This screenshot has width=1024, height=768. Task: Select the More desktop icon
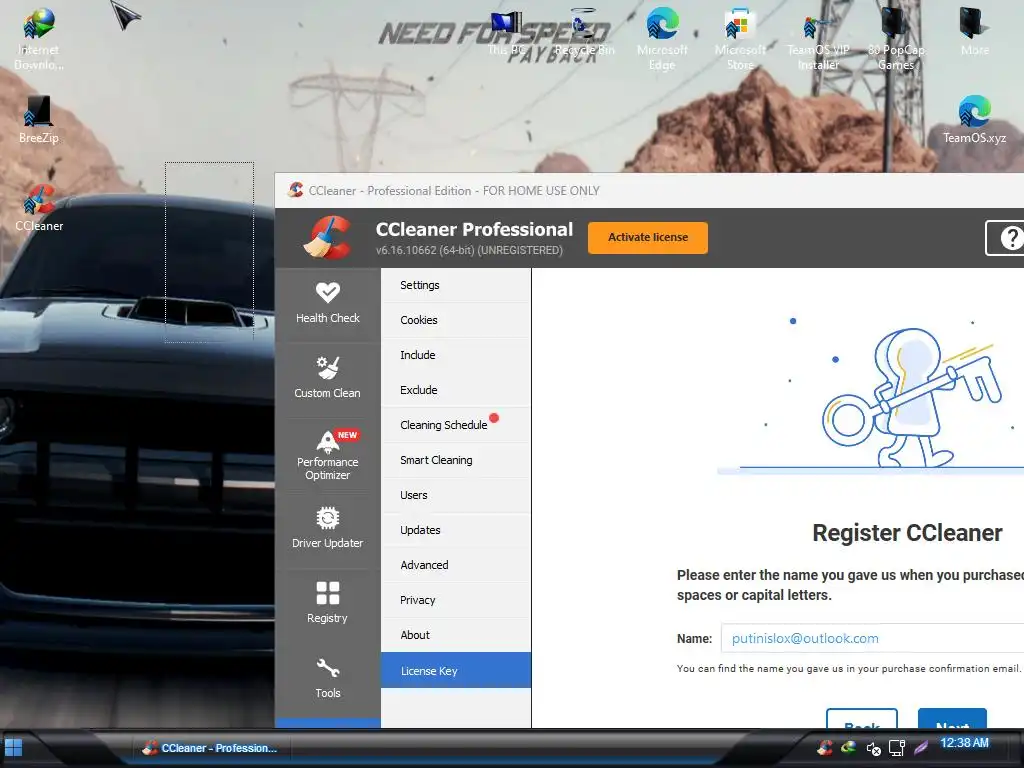(974, 31)
